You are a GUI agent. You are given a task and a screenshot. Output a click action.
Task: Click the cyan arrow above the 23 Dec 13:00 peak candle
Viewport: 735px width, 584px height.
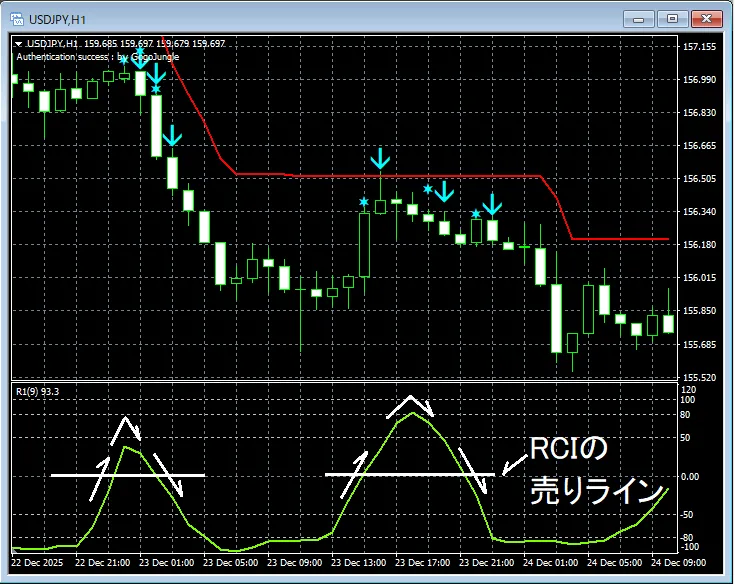(380, 158)
